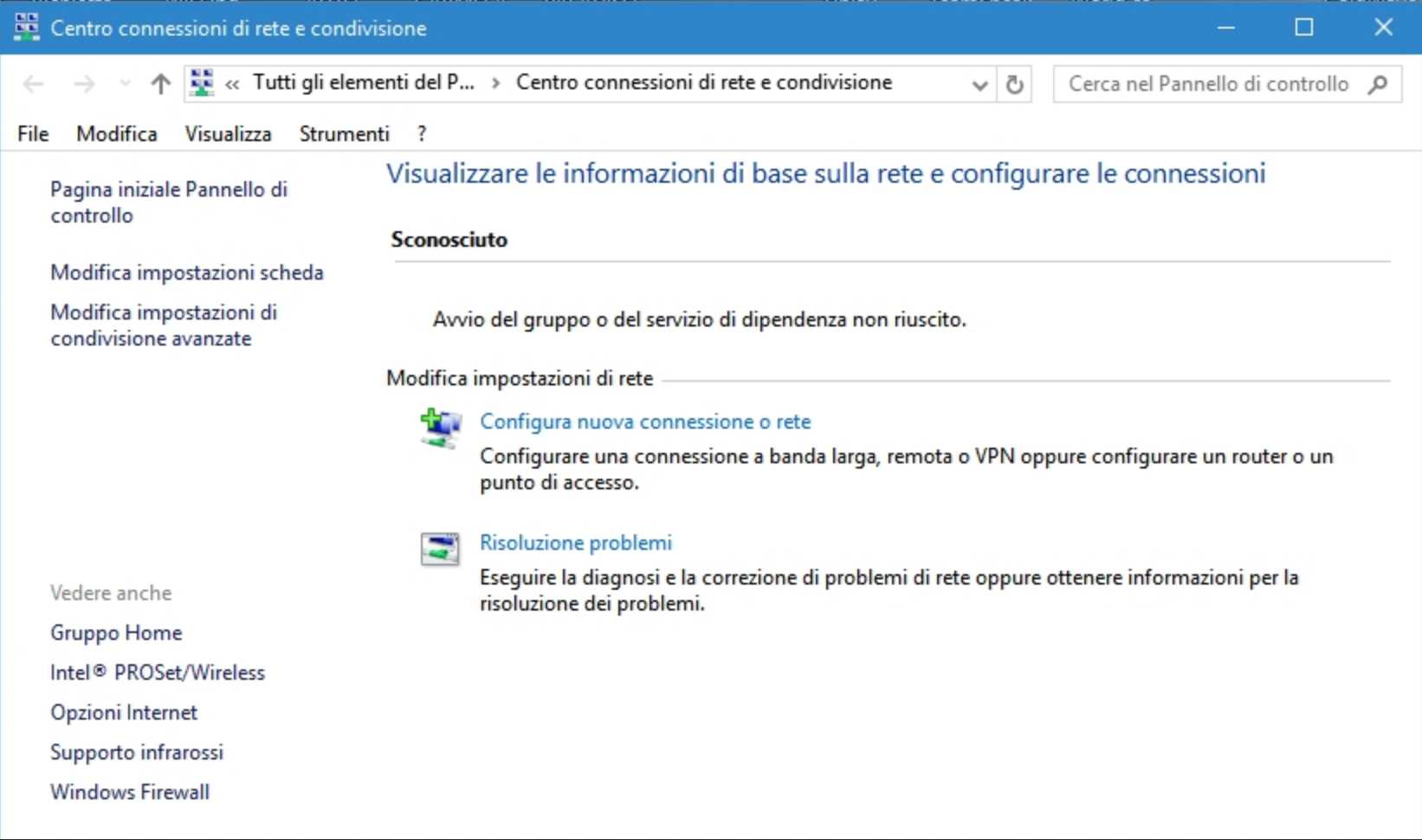1422x840 pixels.
Task: Click Configura nuova connessione o rete link
Action: tap(645, 422)
